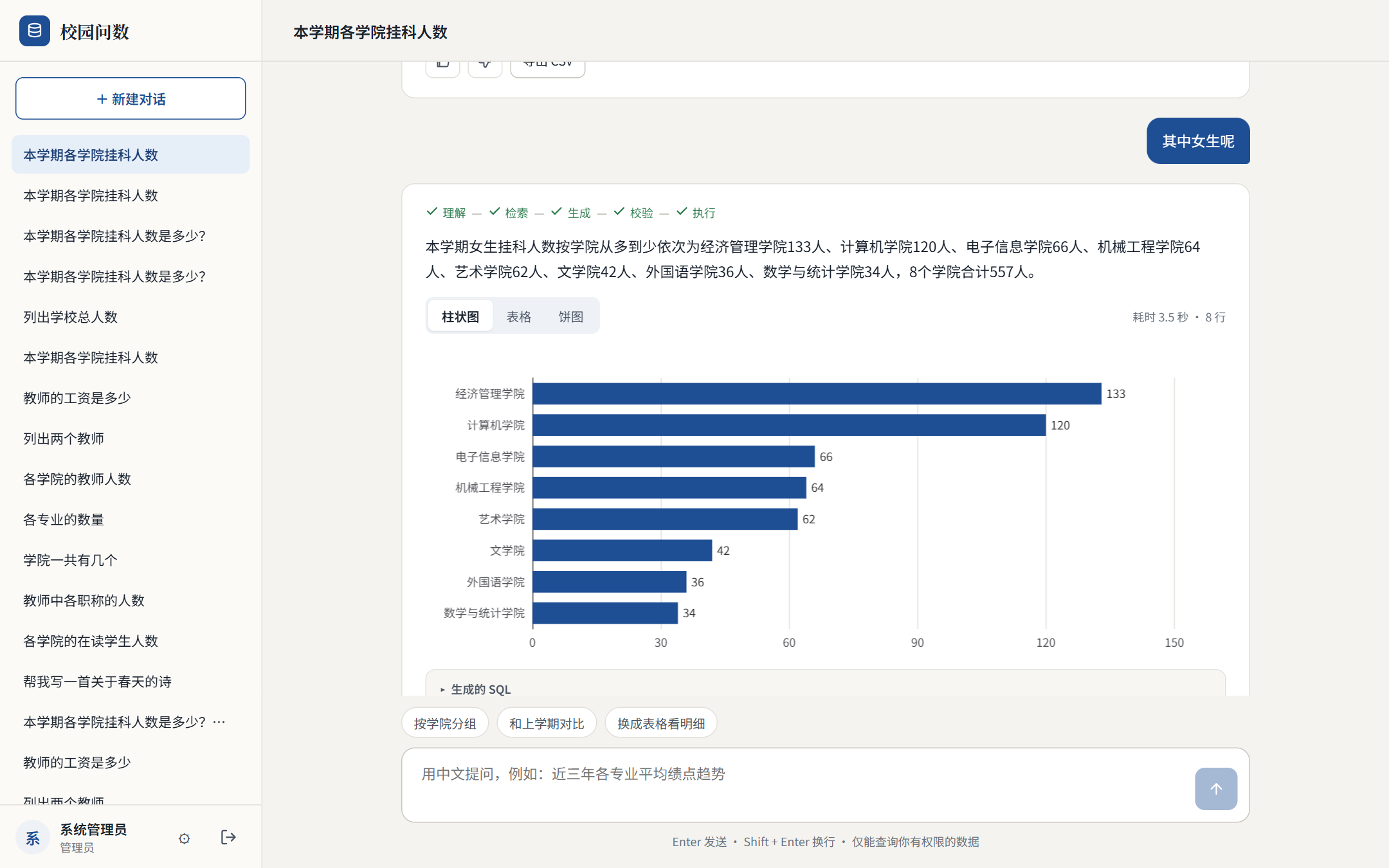
Task: Click the 耗时 3.5 秒 · 8 行 status text
Action: pyautogui.click(x=1179, y=317)
